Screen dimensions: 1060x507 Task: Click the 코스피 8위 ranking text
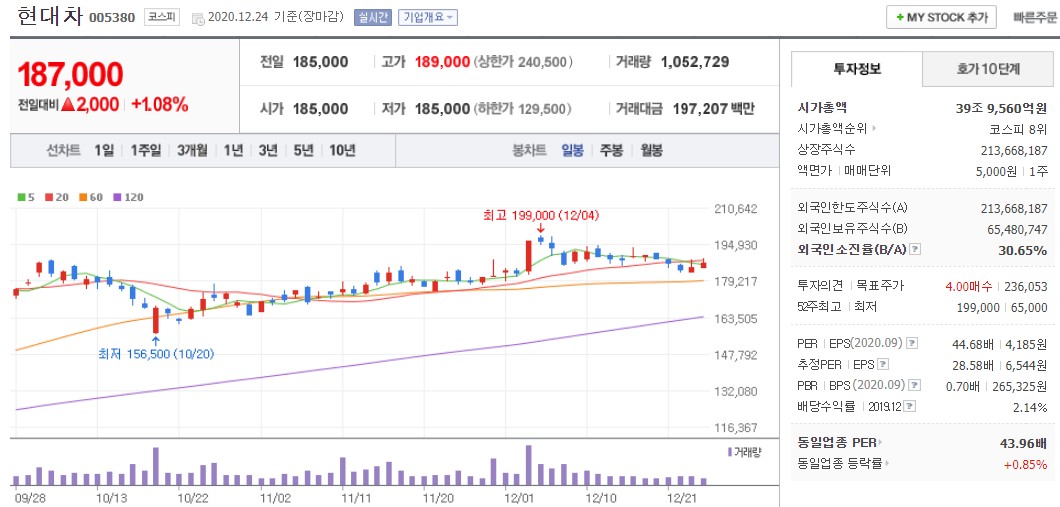pyautogui.click(x=1018, y=128)
